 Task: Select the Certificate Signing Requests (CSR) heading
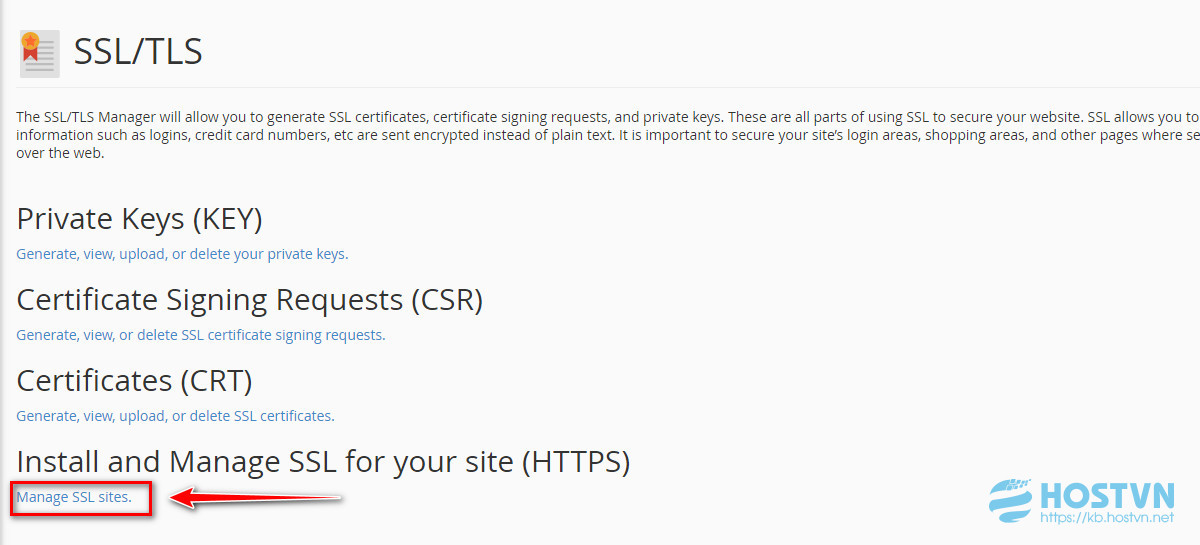pyautogui.click(x=250, y=300)
